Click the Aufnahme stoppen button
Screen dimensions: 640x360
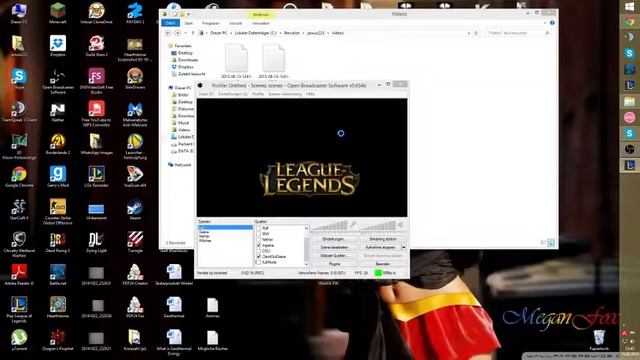[380, 247]
